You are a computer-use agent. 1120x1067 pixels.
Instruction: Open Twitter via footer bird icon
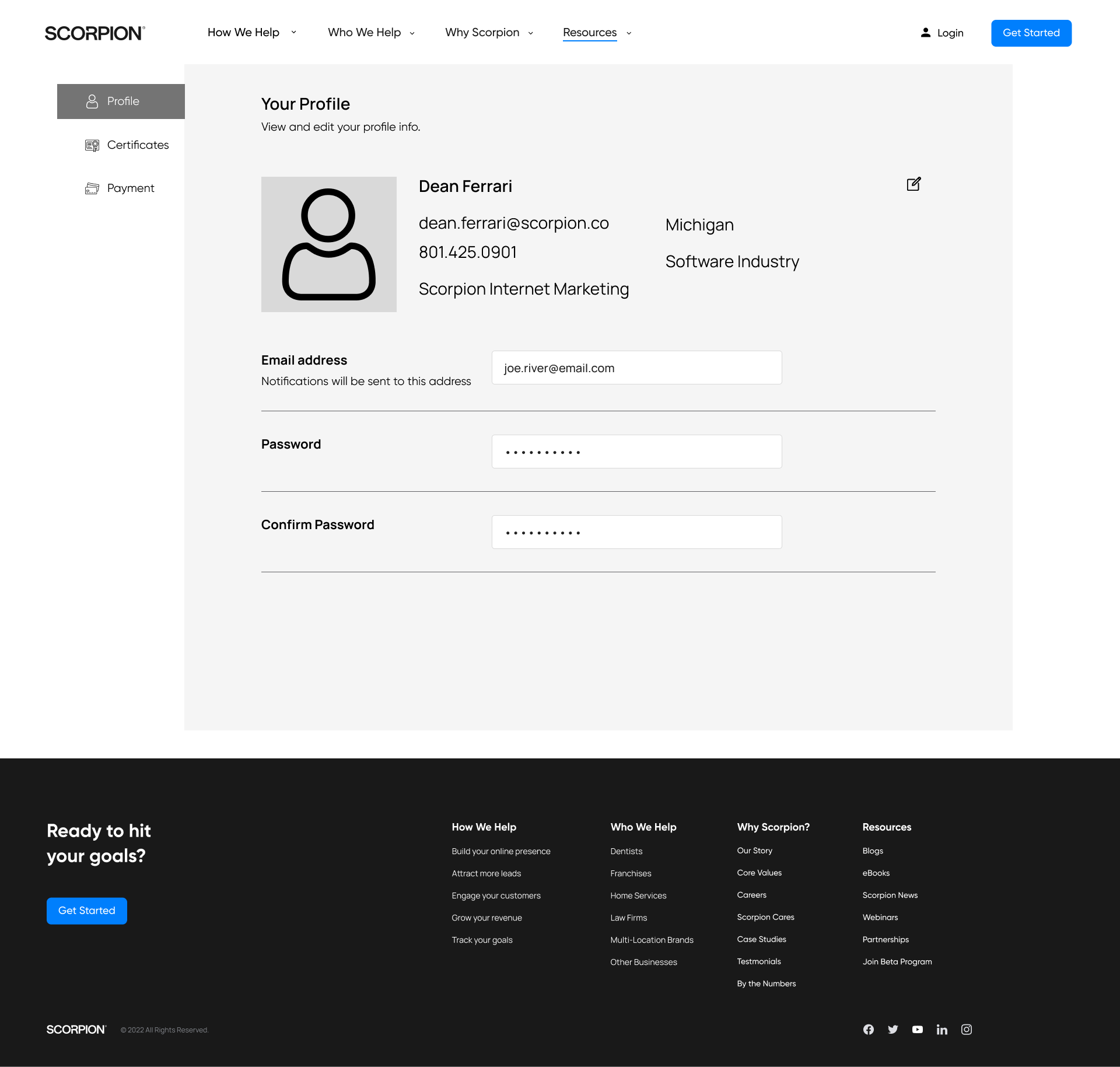click(x=893, y=1030)
